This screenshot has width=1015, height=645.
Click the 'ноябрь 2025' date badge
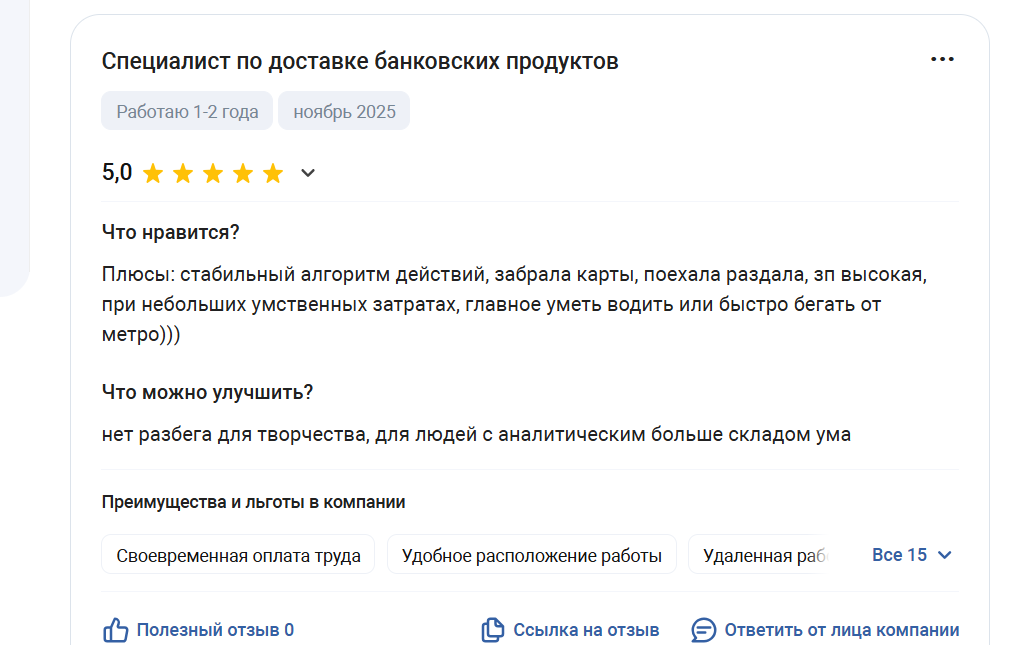344,112
